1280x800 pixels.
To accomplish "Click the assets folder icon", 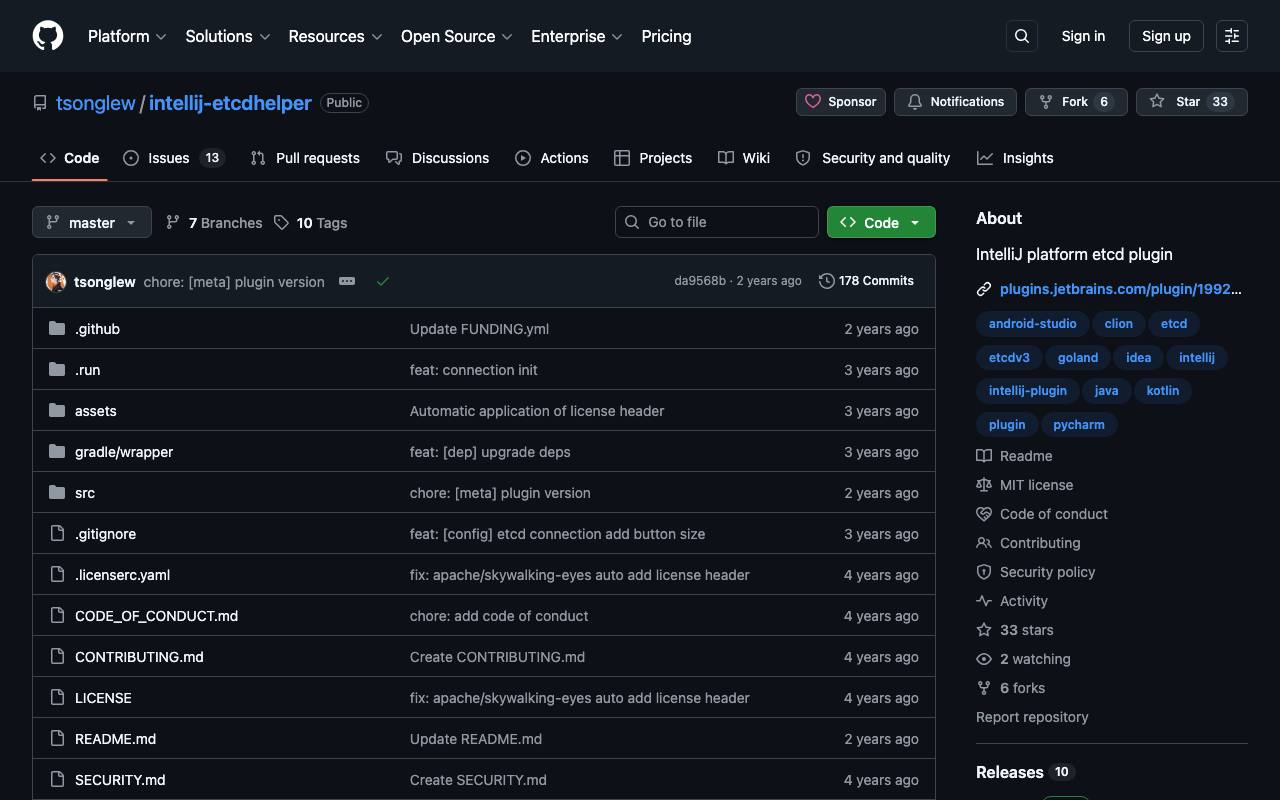I will pyautogui.click(x=57, y=410).
